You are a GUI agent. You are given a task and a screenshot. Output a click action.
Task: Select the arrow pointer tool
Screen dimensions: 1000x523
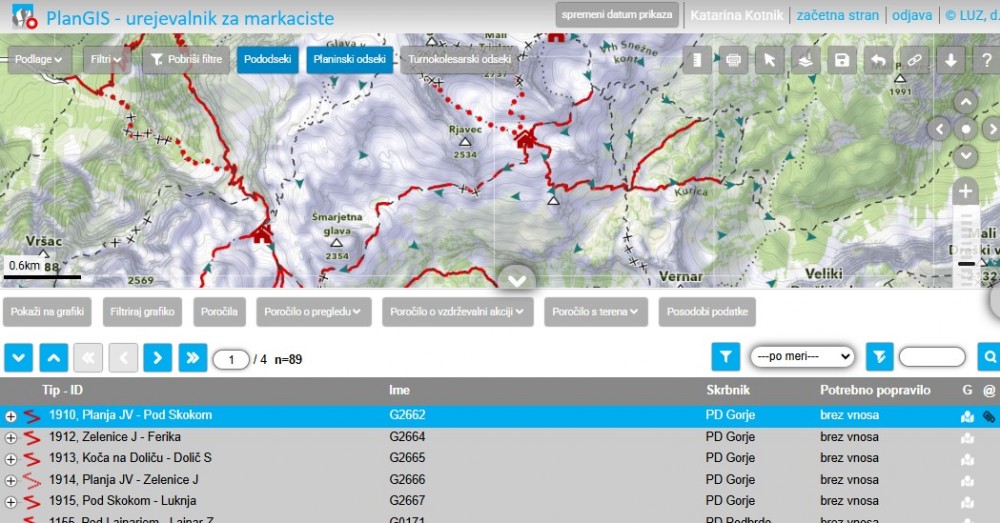[x=769, y=60]
